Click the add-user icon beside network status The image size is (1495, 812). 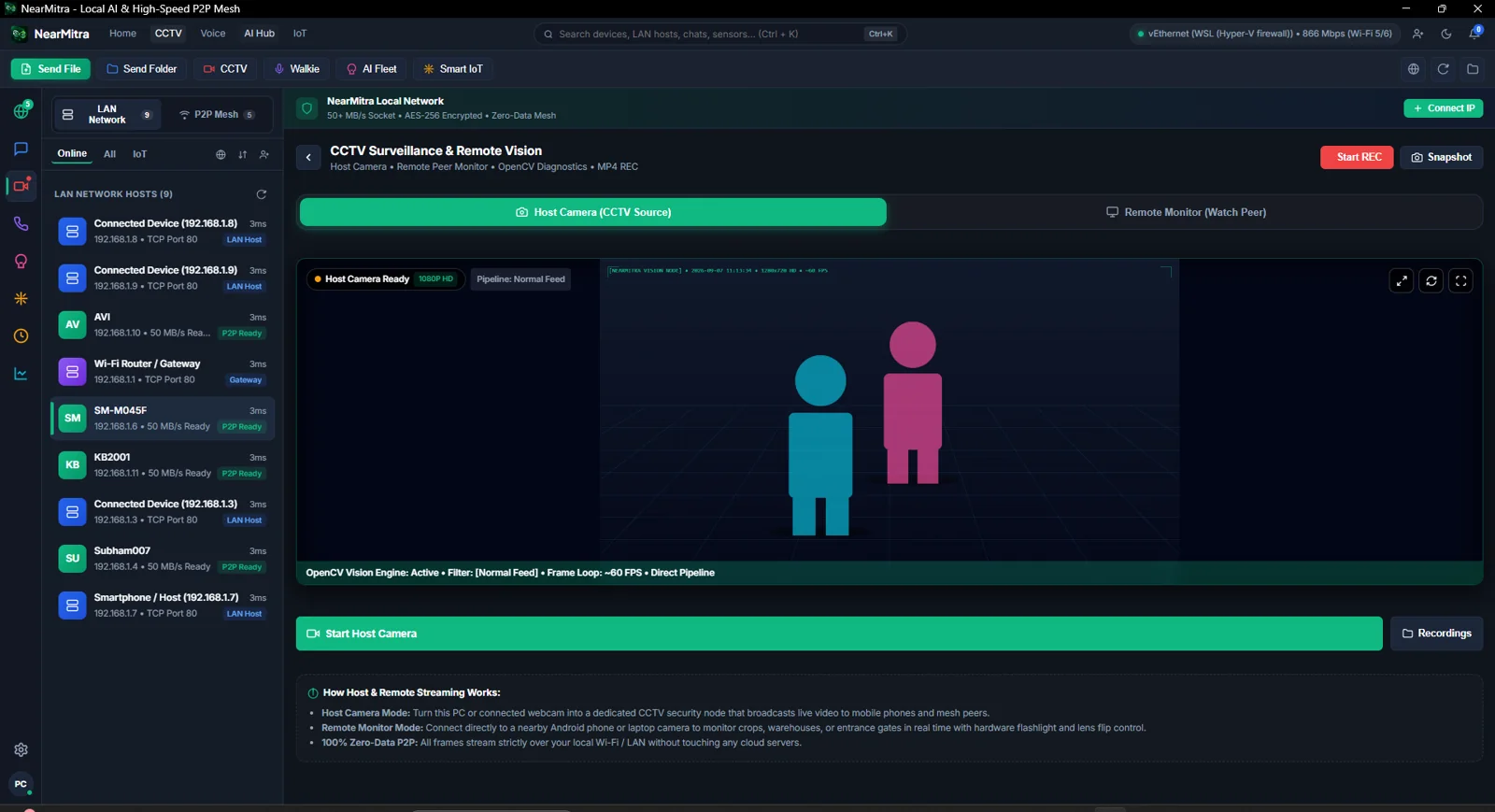(x=1417, y=34)
